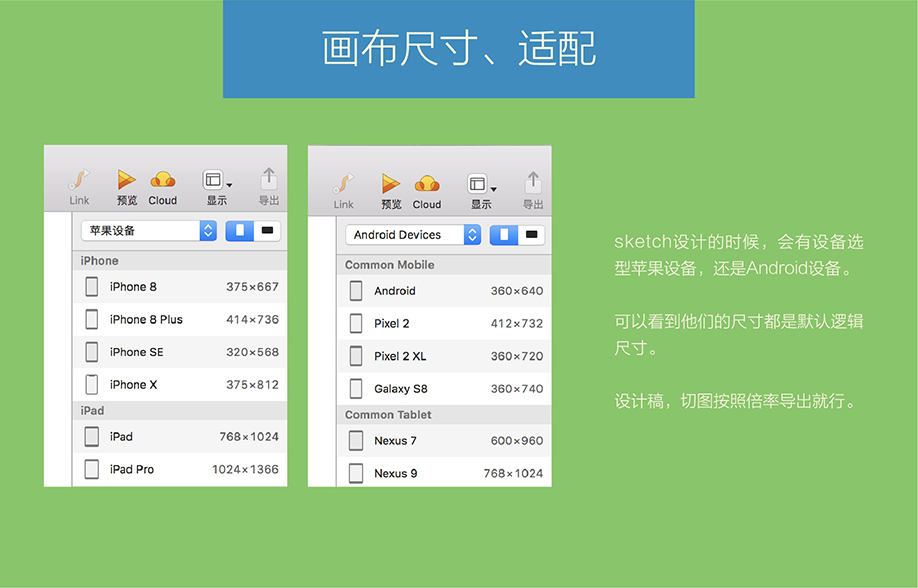This screenshot has width=918, height=588.
Task: Open the 苹果设备 device category dropdown
Action: (x=149, y=231)
